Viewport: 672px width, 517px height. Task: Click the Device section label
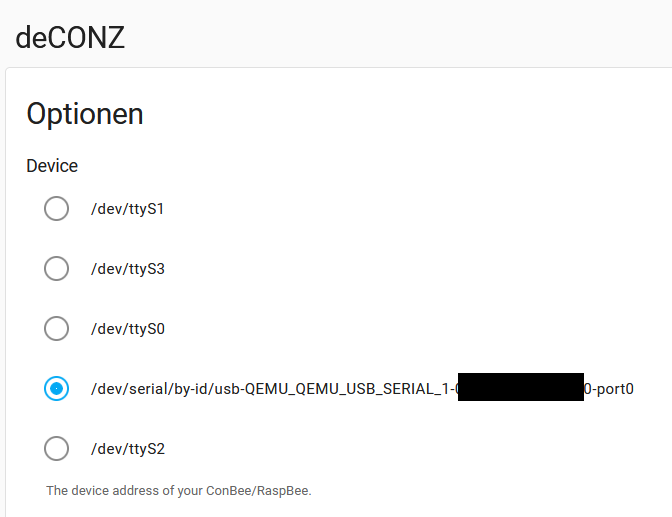tap(52, 166)
